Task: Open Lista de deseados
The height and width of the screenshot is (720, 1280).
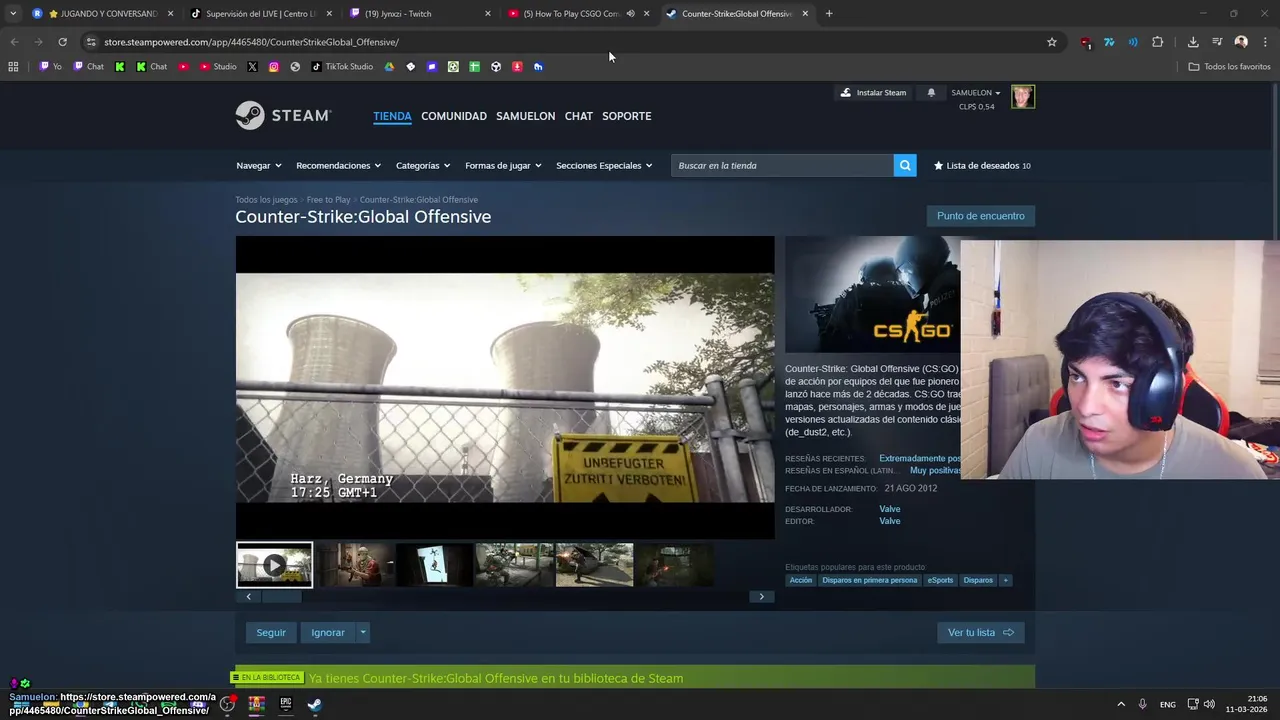Action: [982, 166]
